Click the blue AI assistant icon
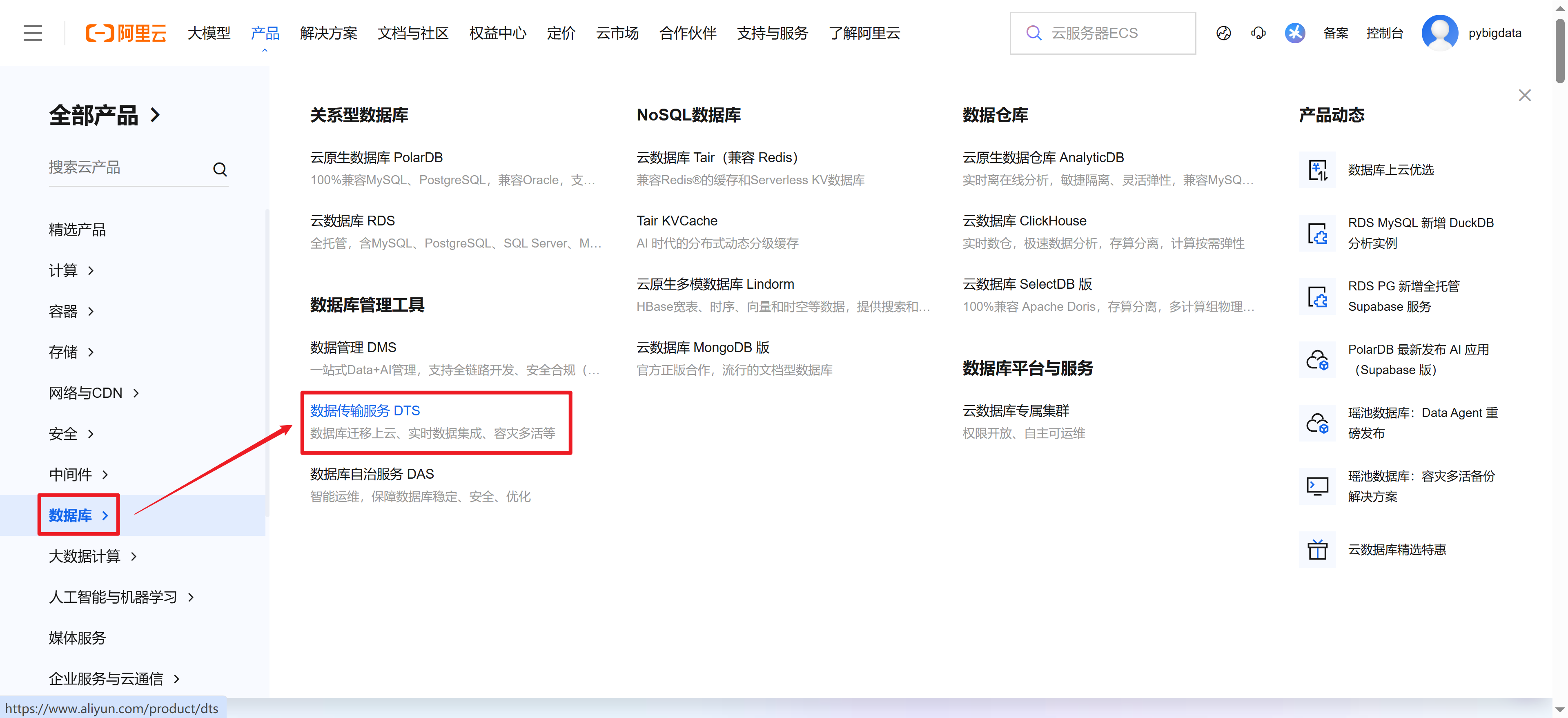1568x718 pixels. 1295,33
